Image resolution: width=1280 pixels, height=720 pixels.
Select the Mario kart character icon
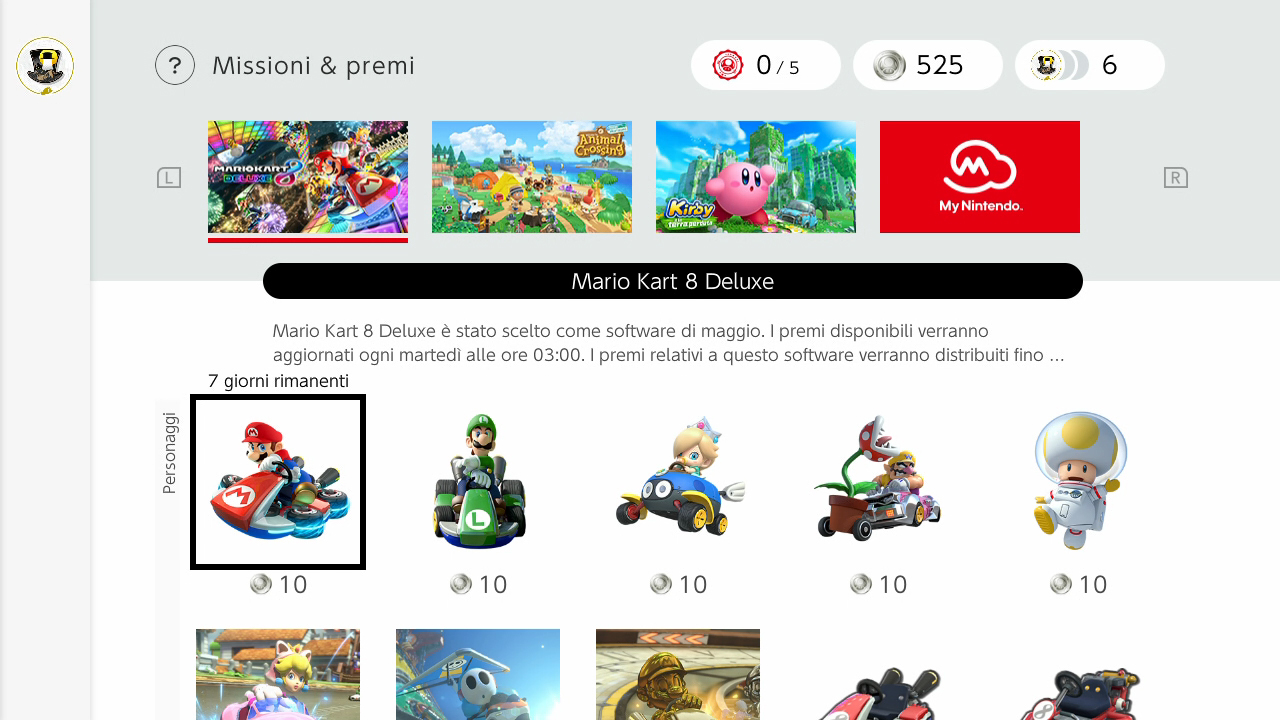click(278, 482)
